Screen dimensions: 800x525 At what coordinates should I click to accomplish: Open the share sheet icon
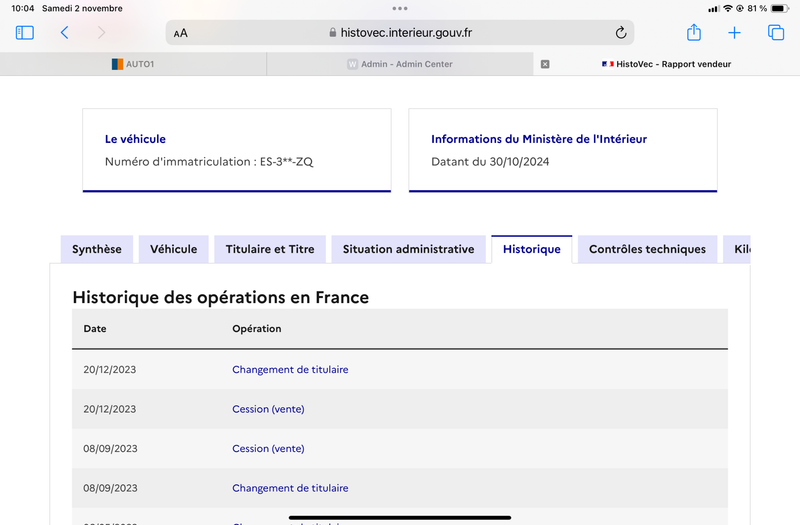pyautogui.click(x=694, y=33)
